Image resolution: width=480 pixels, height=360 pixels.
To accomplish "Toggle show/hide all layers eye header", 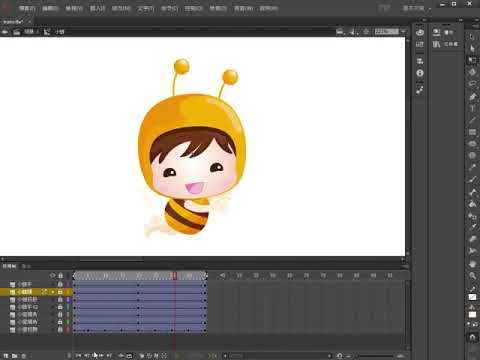I will pyautogui.click(x=52, y=276).
